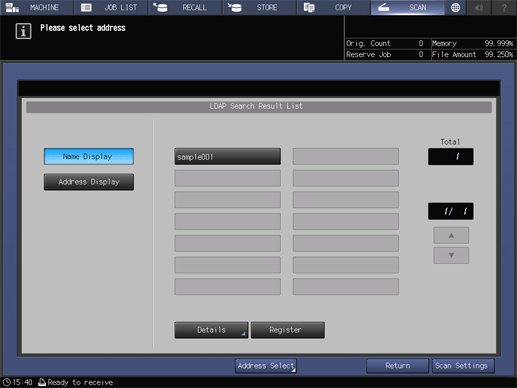Click the Return button
This screenshot has height=388, width=517.
pyautogui.click(x=397, y=366)
